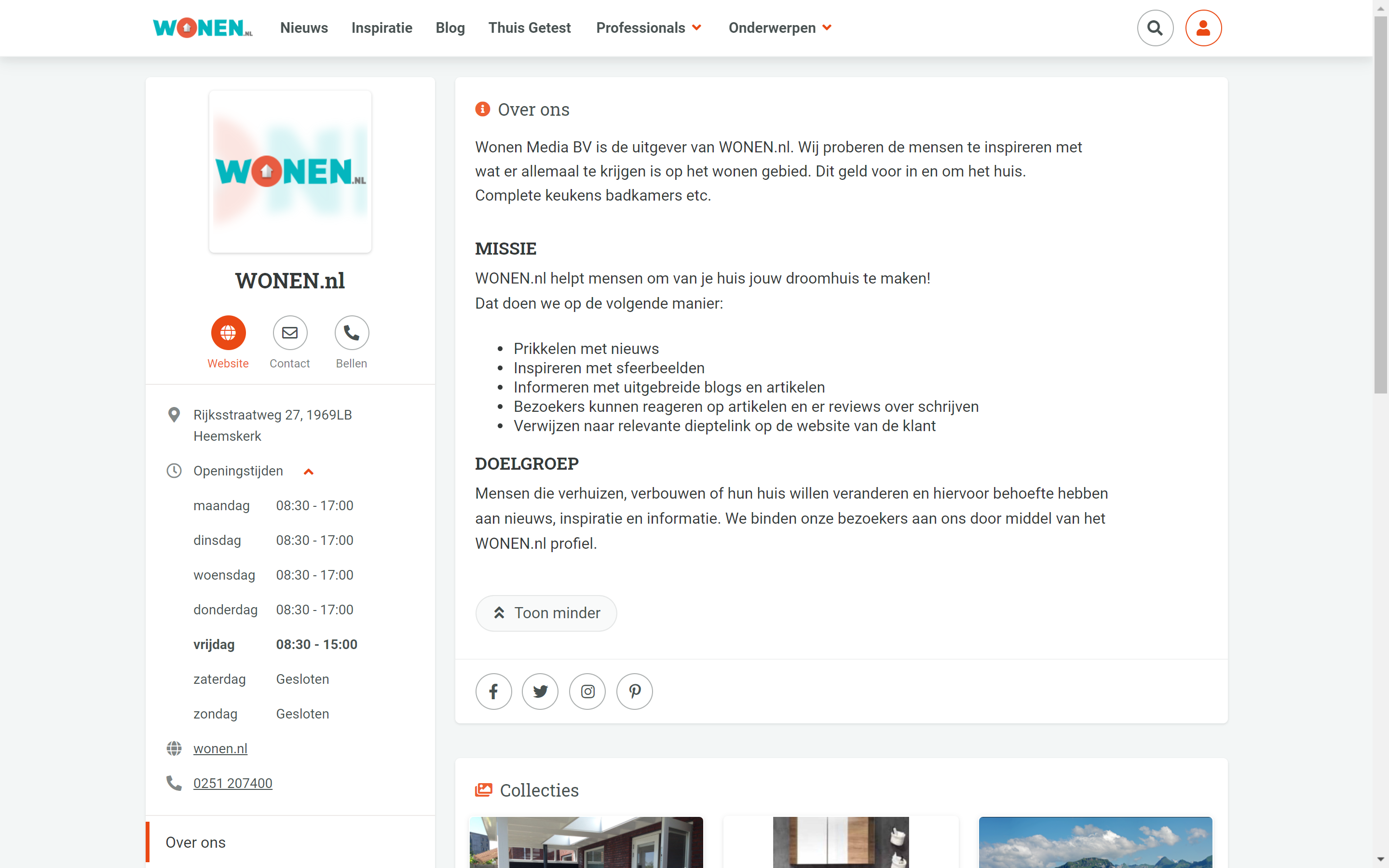The image size is (1389, 868).
Task: Follow the wonen.nl website link
Action: point(220,748)
